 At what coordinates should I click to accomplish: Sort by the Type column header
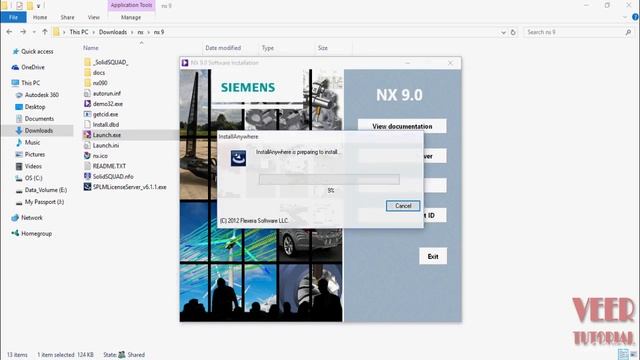point(268,48)
